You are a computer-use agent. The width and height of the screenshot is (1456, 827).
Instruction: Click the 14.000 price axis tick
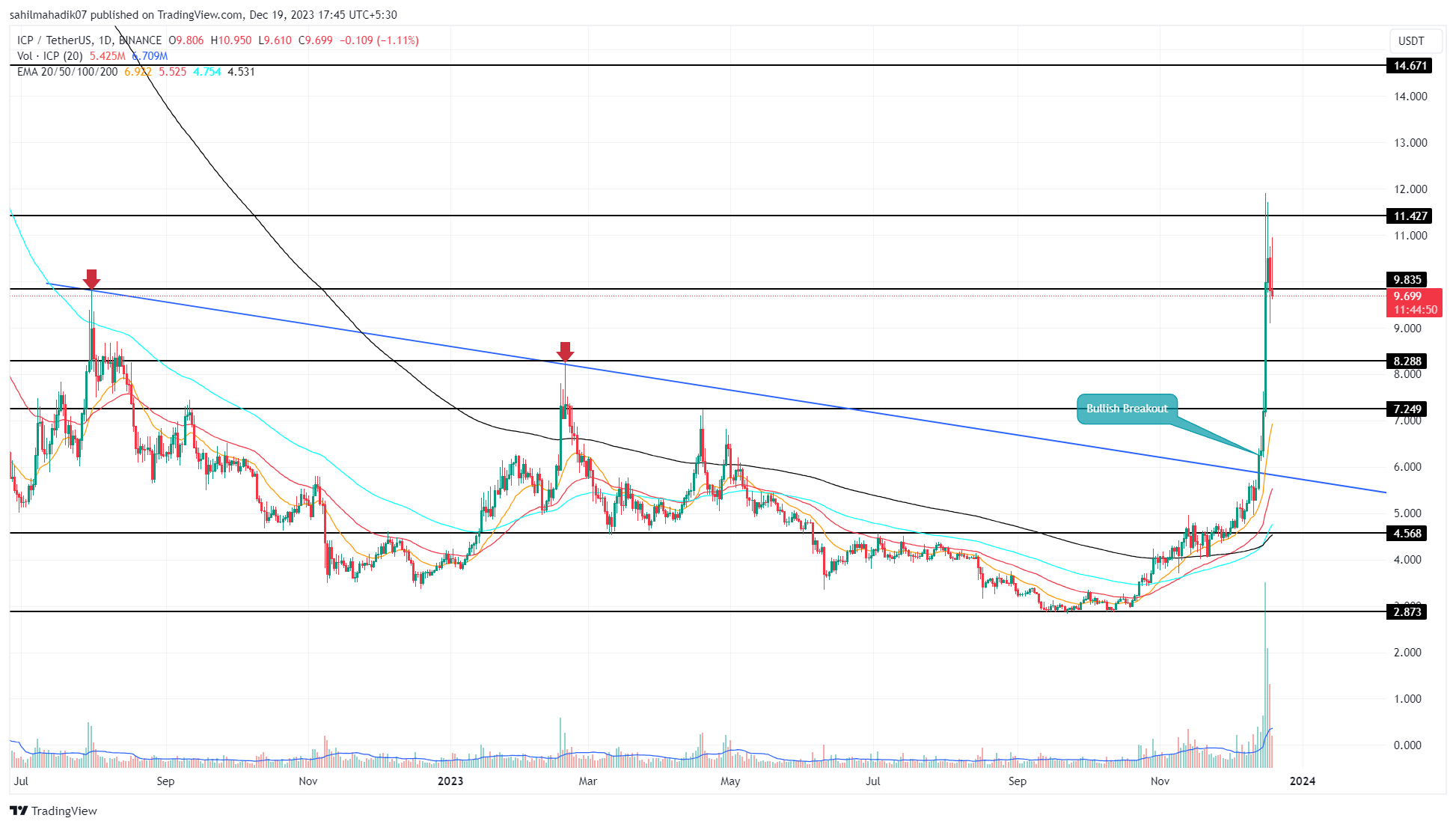pyautogui.click(x=1410, y=97)
